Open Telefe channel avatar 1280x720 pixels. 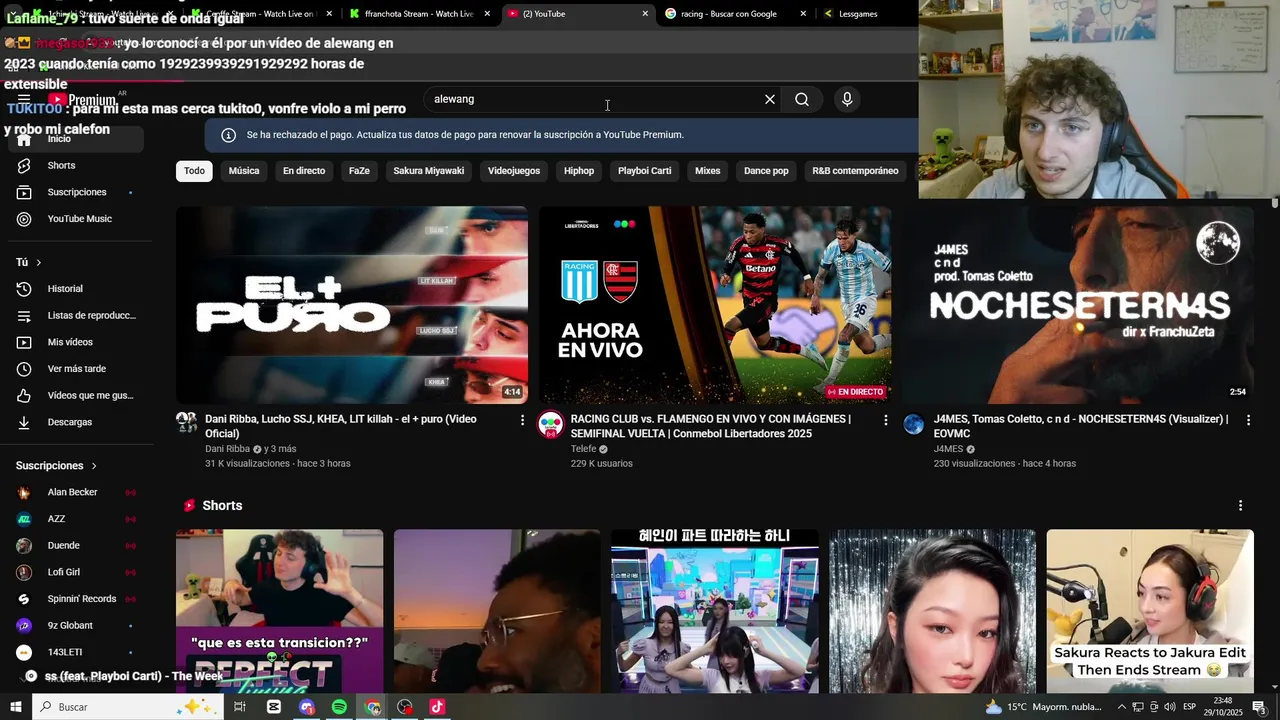(x=550, y=424)
